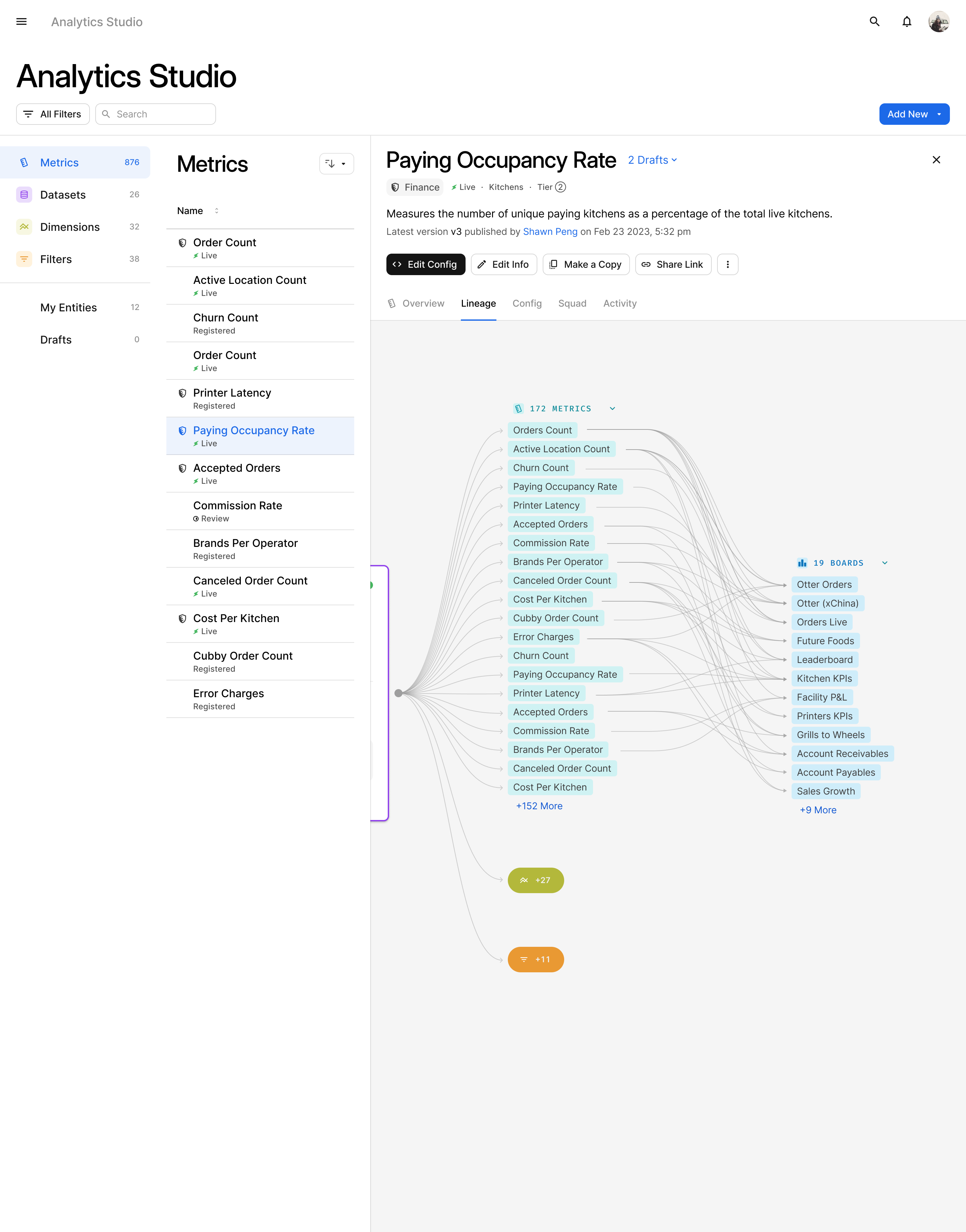Switch to the Config tab
Viewport: 966px width, 1232px height.
[527, 303]
